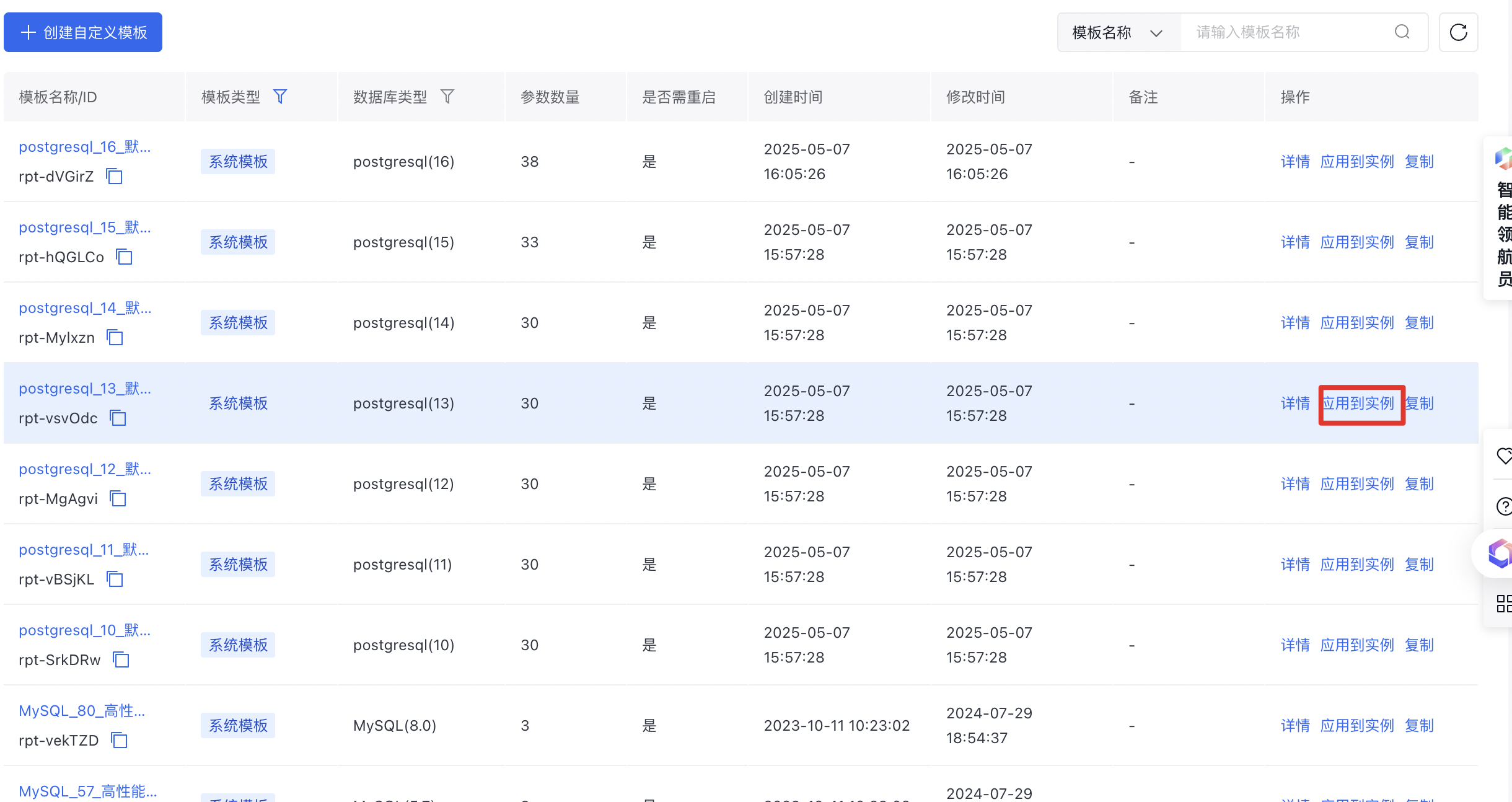Open the postgresql_11 template name link

point(84,550)
